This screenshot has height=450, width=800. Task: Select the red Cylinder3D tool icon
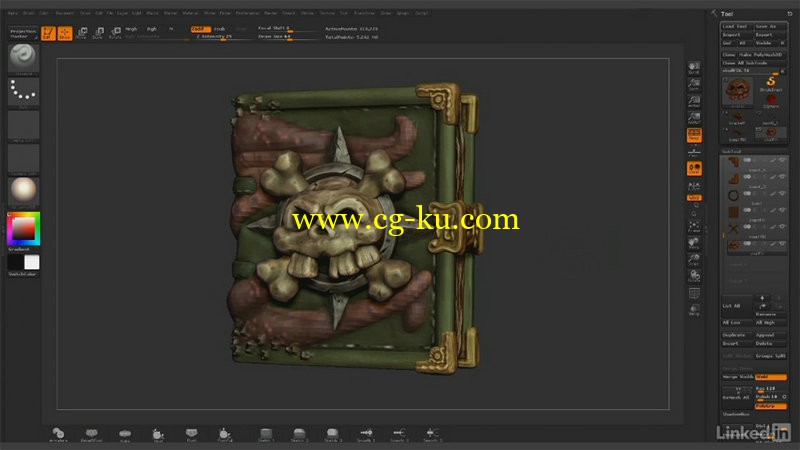click(771, 100)
